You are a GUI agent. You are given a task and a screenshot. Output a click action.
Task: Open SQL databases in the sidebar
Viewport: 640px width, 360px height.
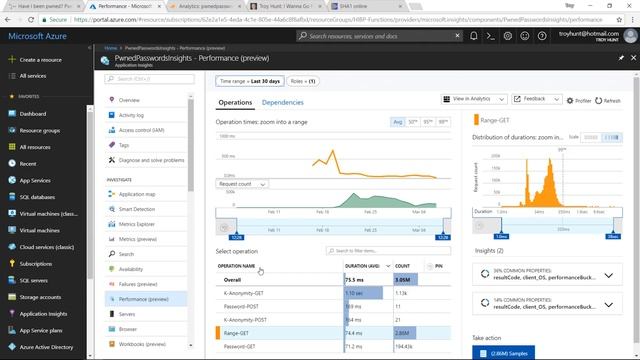tap(37, 197)
